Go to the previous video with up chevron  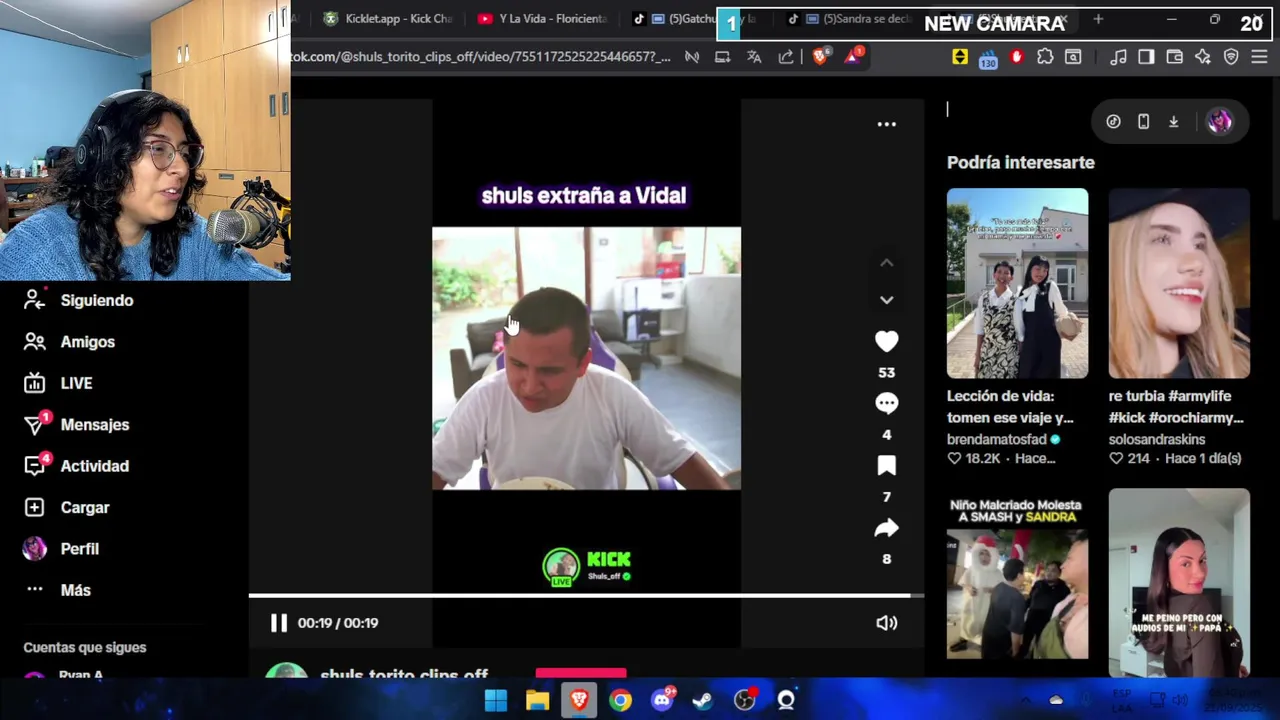pyautogui.click(x=886, y=263)
